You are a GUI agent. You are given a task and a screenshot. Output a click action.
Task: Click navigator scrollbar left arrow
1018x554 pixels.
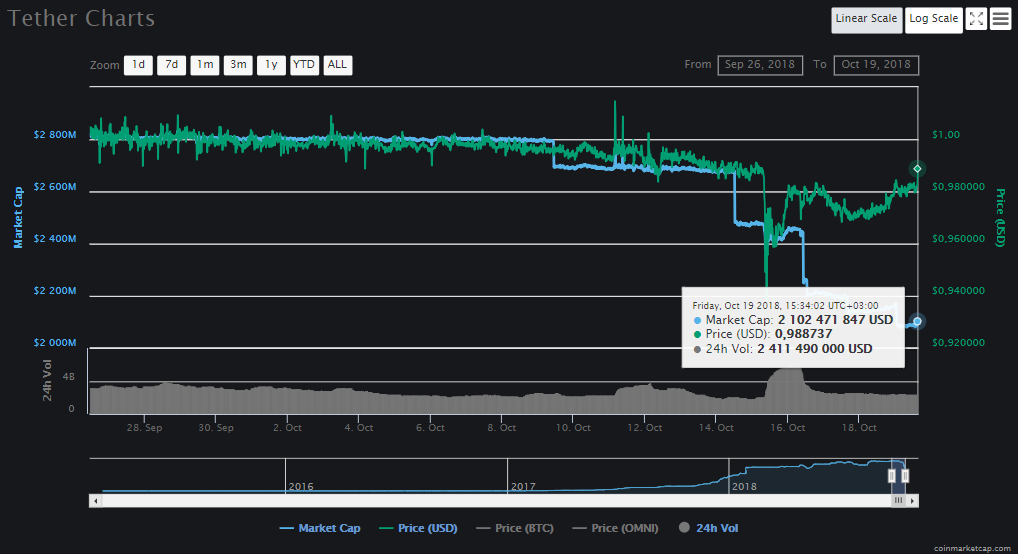pos(95,500)
